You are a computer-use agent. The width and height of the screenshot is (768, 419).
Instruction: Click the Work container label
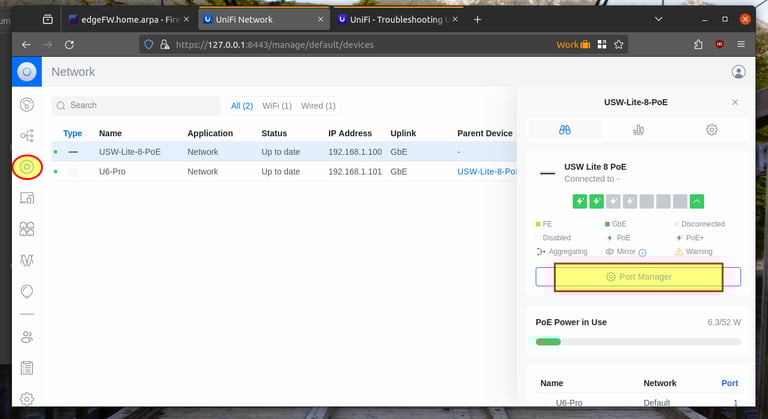click(573, 45)
